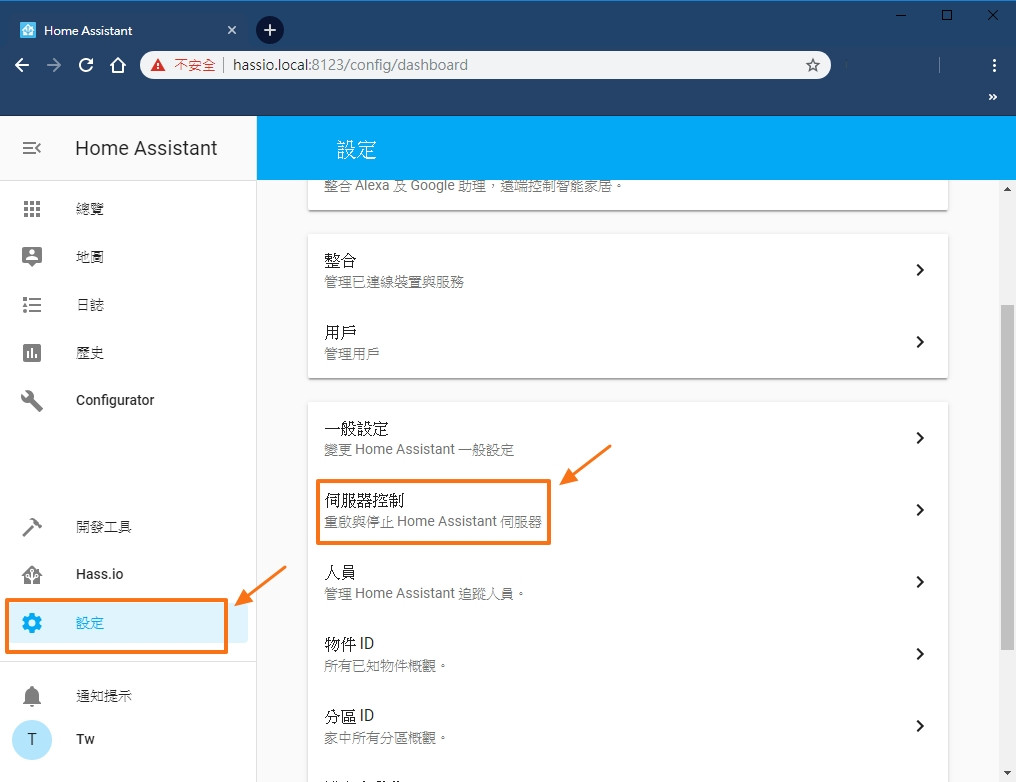Open 物件 ID entity registry
The height and width of the screenshot is (782, 1016).
coord(627,654)
